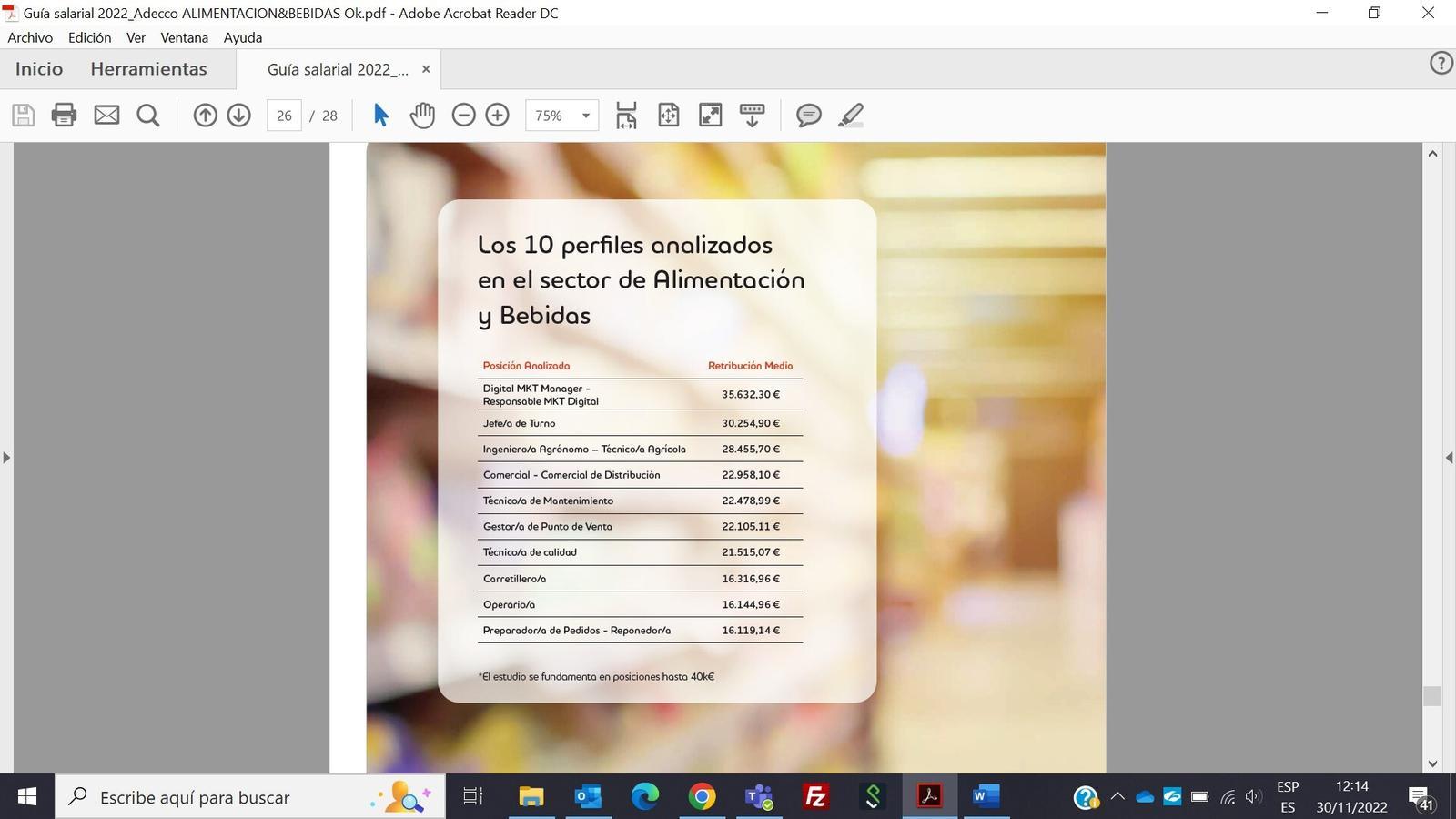Expand the left navigation pane
1456x819 pixels.
[6, 458]
